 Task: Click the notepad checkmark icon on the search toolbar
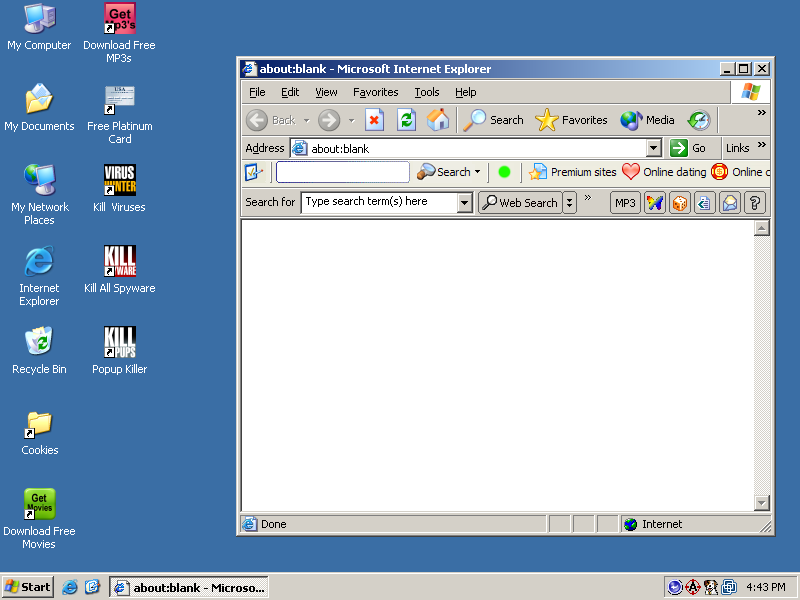254,172
